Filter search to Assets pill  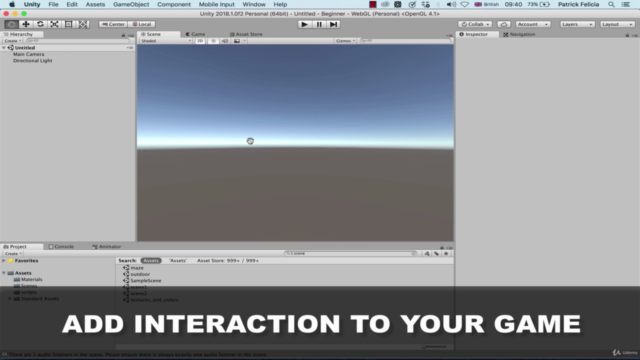point(151,260)
